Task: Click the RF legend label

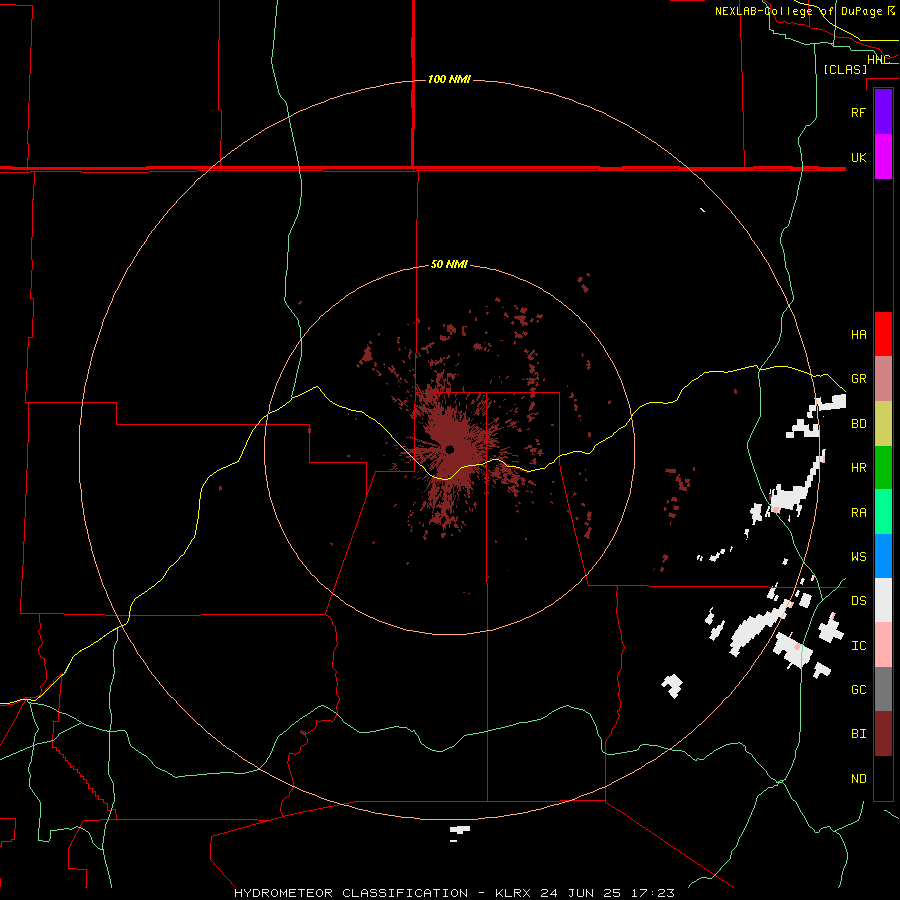Action: coord(858,112)
